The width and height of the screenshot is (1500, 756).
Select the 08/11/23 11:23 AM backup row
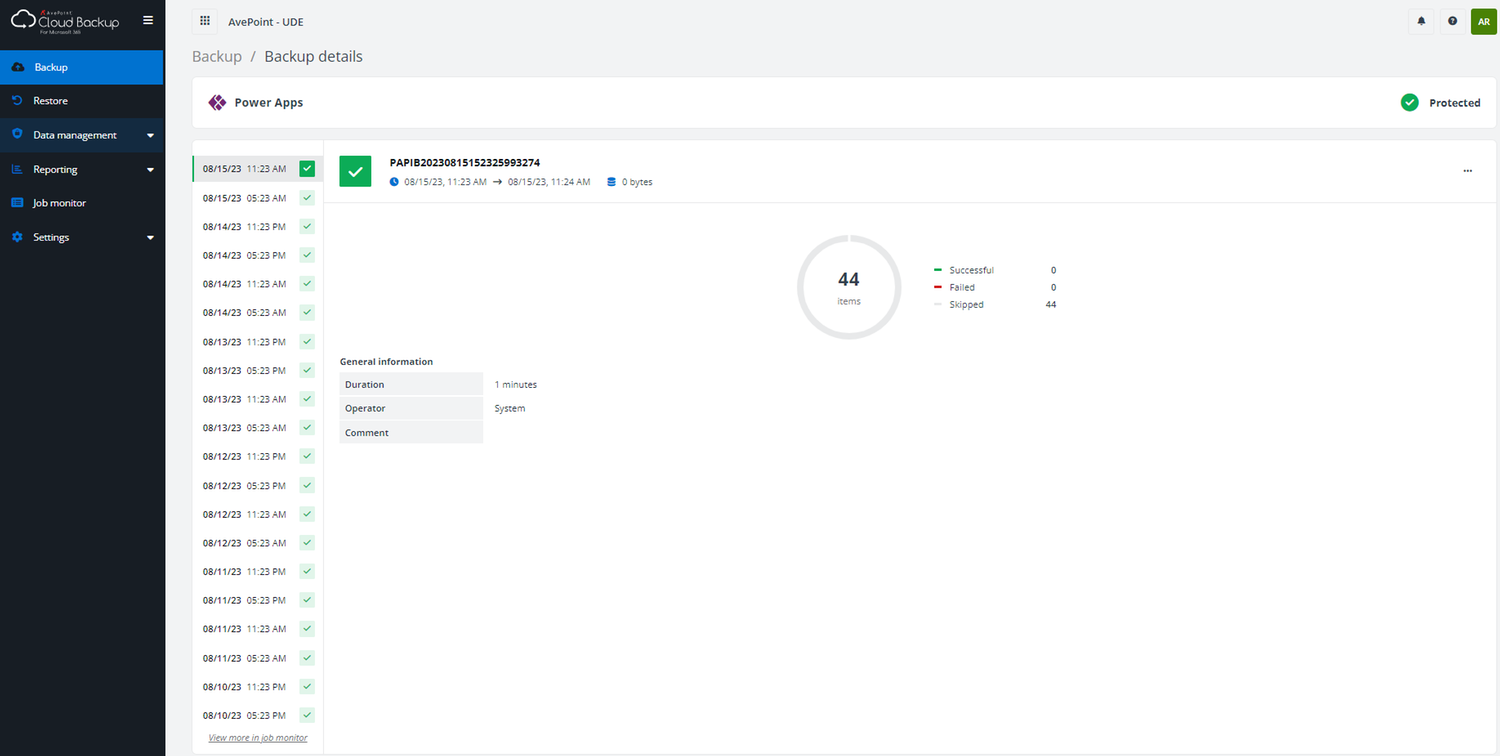click(x=258, y=629)
